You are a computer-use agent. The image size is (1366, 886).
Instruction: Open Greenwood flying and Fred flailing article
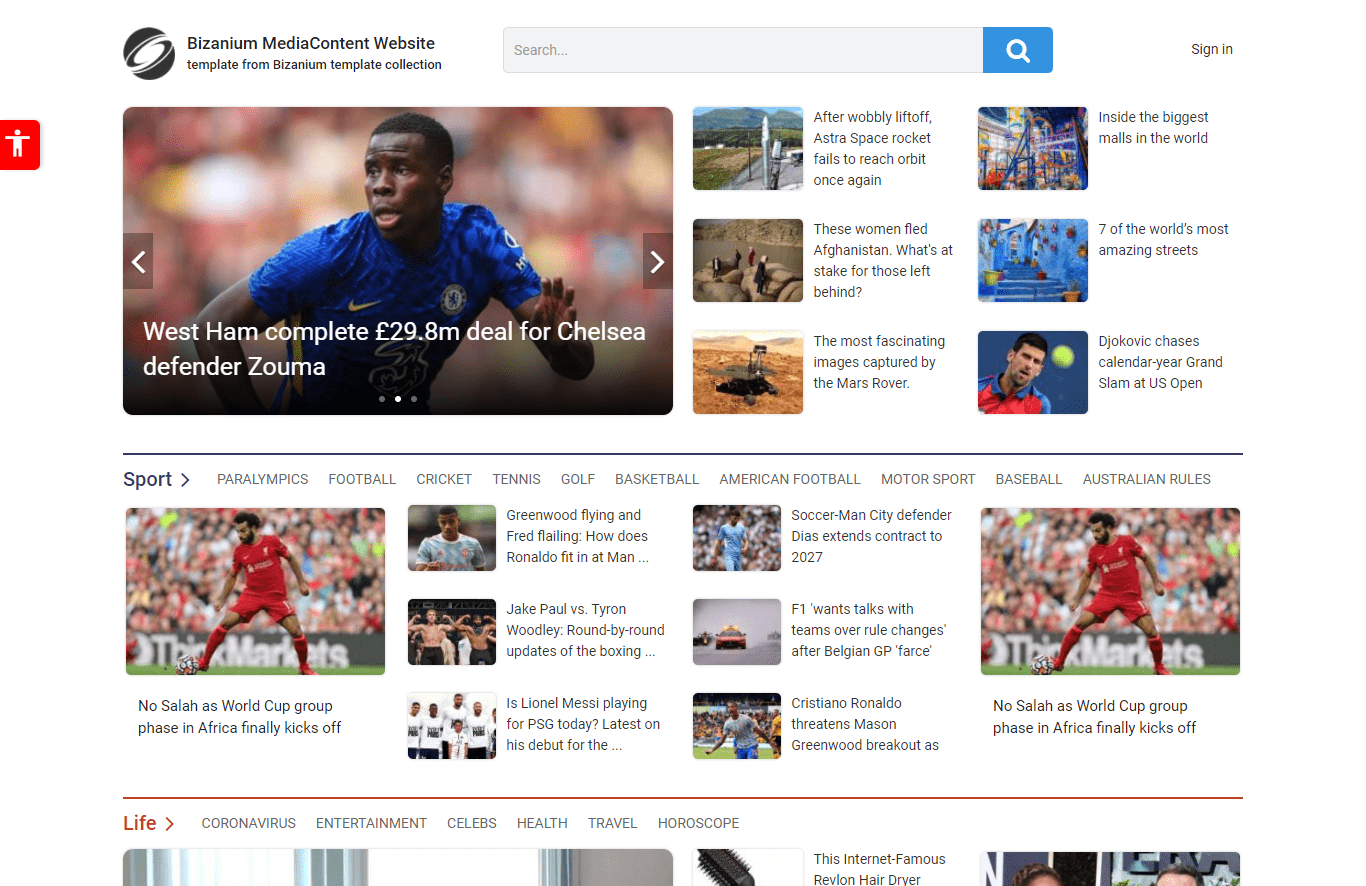(577, 536)
